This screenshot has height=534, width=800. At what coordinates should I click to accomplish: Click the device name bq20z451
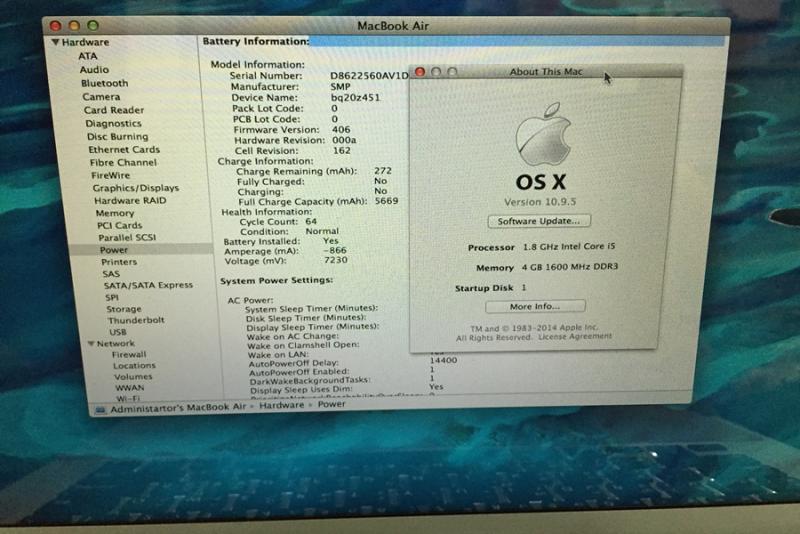point(356,97)
